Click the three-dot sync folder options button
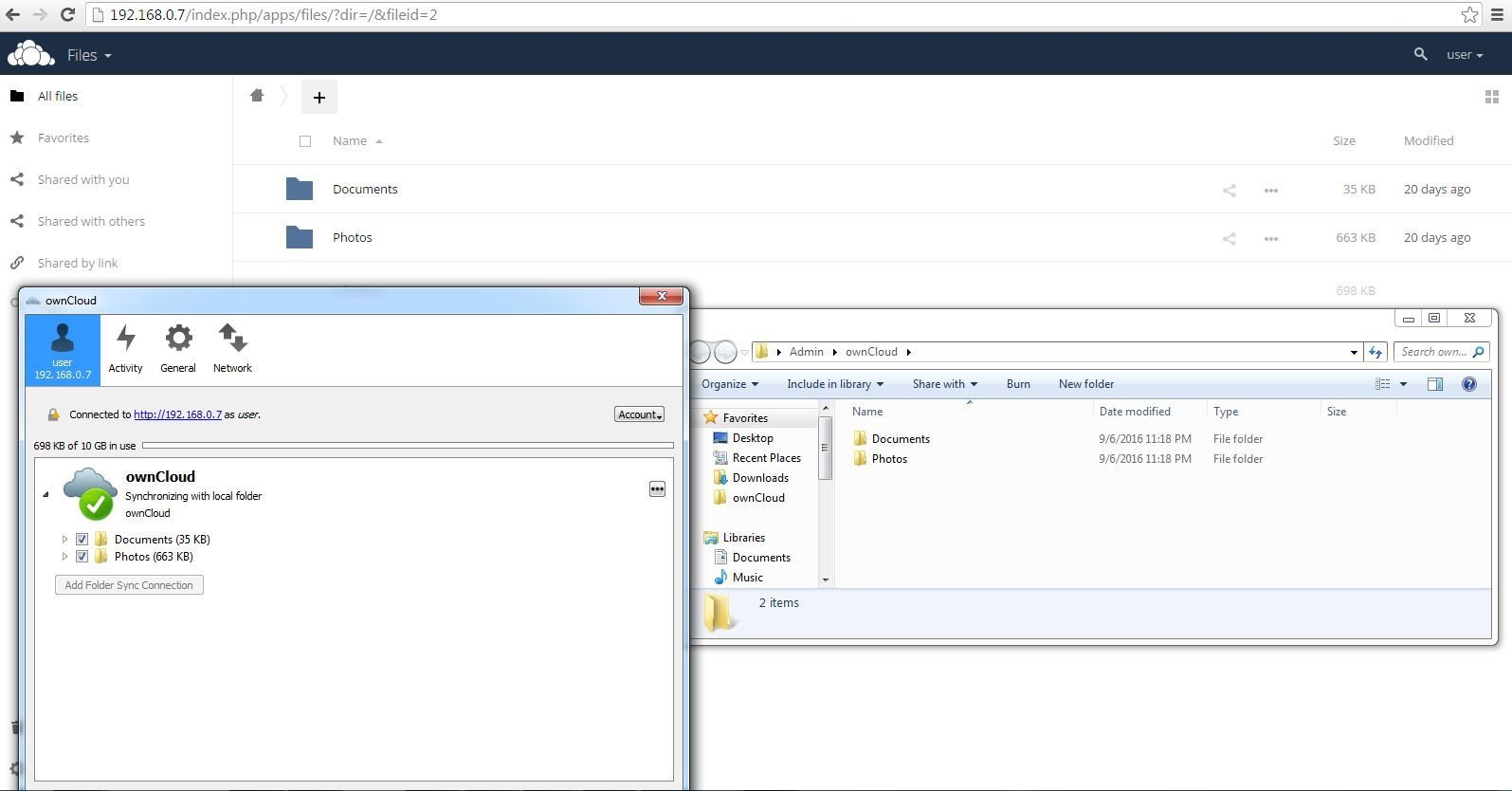 [657, 489]
